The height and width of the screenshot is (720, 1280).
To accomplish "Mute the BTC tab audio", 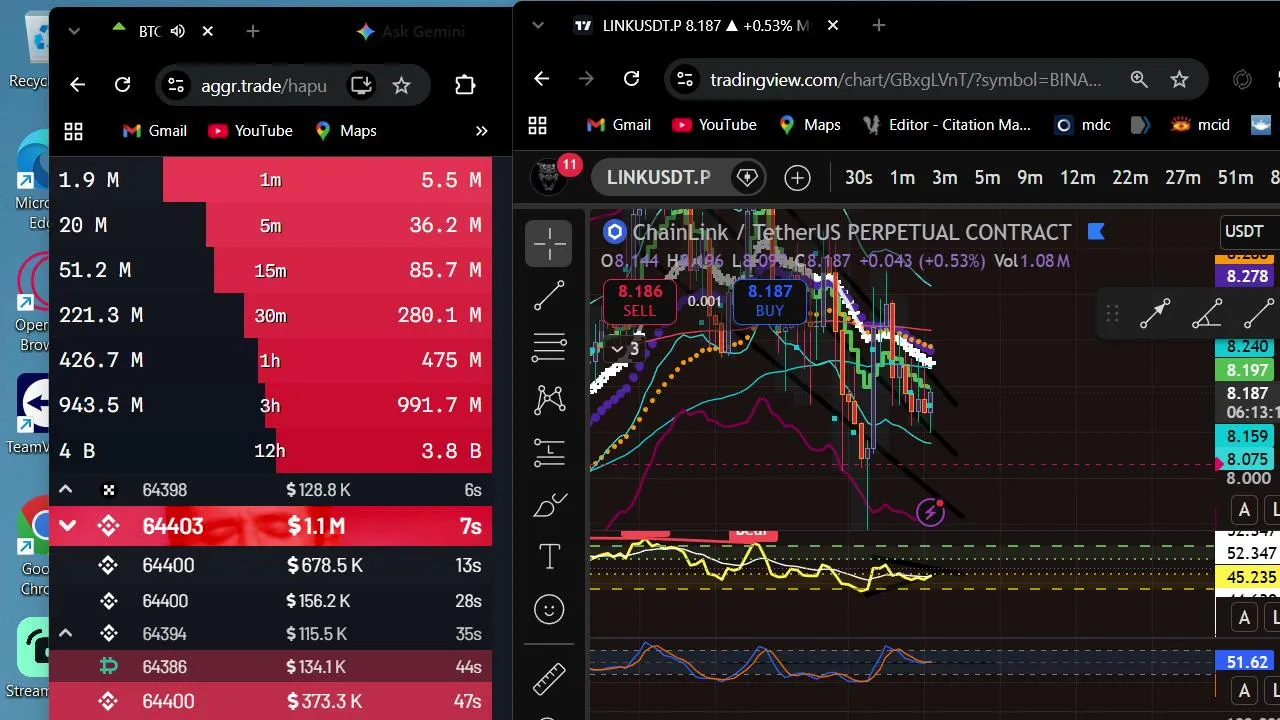I will [x=178, y=32].
